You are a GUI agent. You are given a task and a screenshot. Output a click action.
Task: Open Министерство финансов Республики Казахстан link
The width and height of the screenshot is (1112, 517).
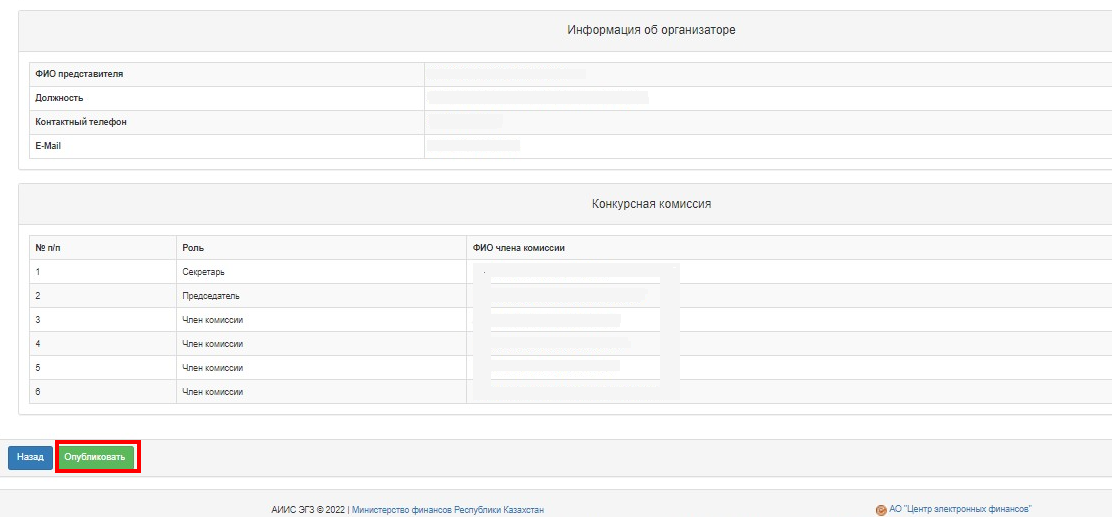(447, 510)
